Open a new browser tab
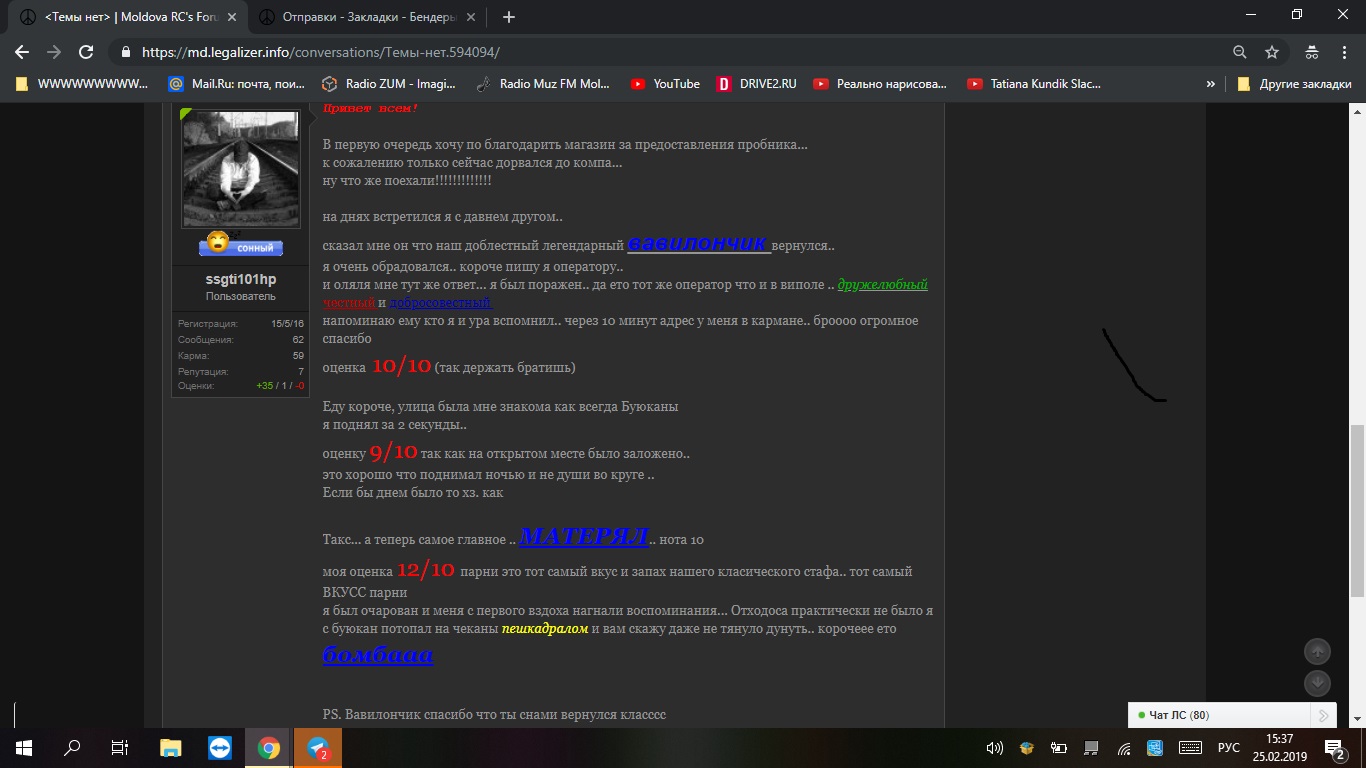Image resolution: width=1366 pixels, height=768 pixels. pyautogui.click(x=508, y=17)
